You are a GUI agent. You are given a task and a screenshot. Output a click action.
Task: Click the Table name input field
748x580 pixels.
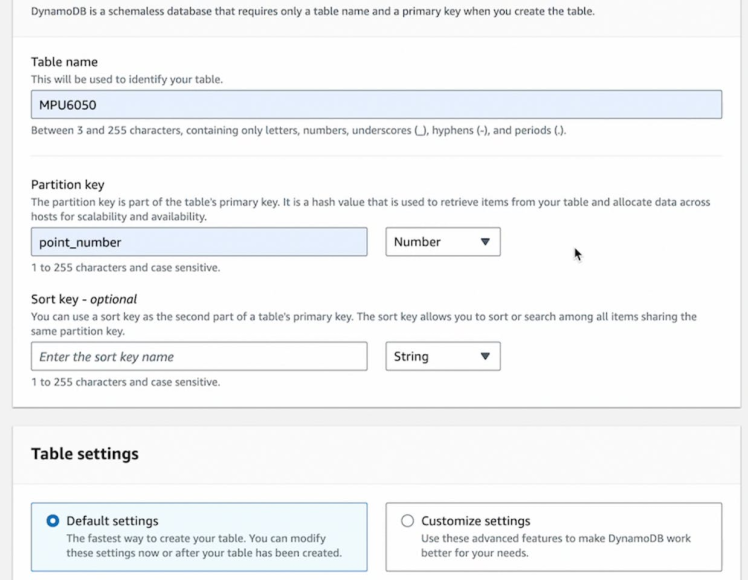coord(376,105)
